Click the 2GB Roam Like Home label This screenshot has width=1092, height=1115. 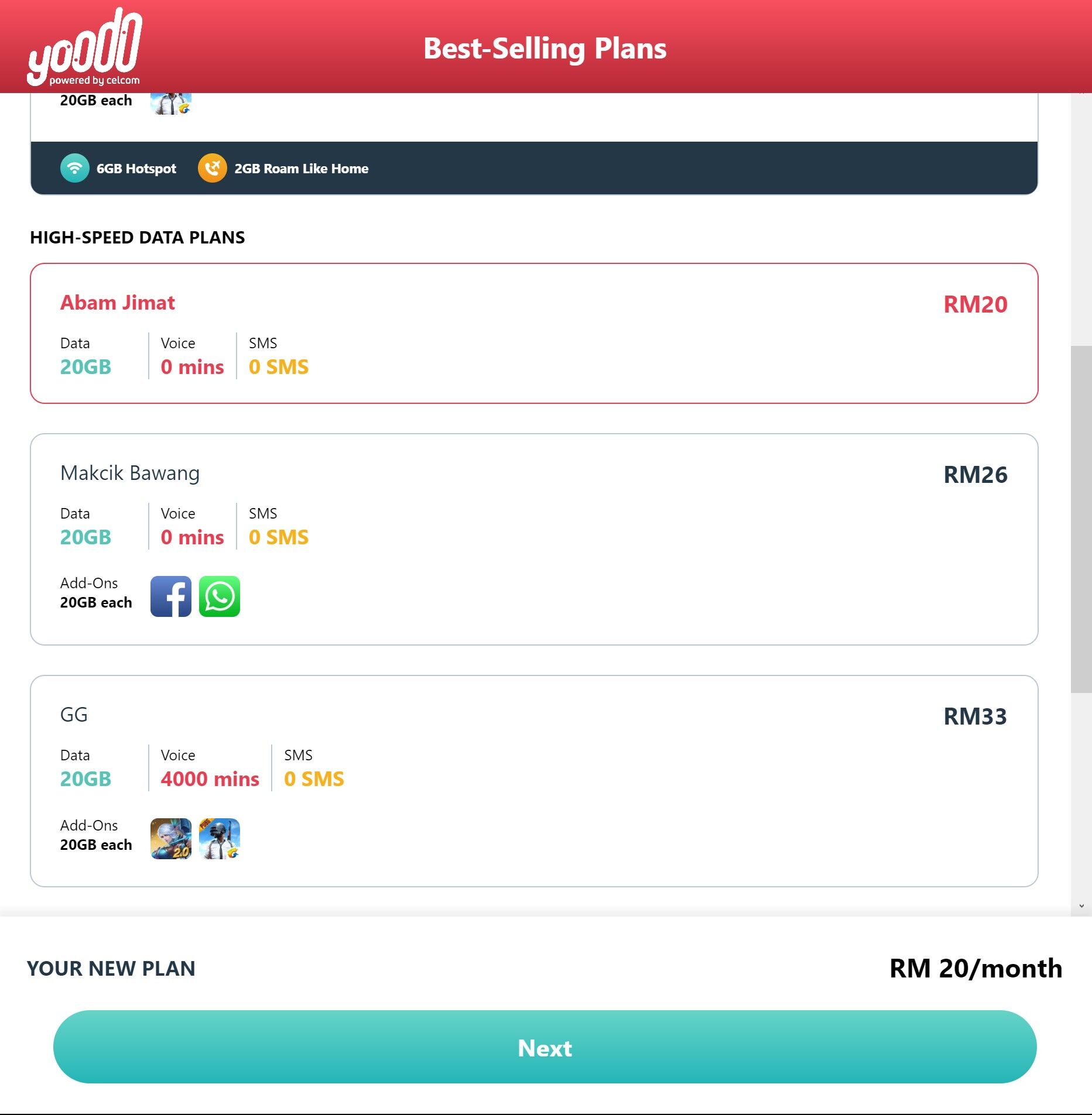tap(302, 169)
